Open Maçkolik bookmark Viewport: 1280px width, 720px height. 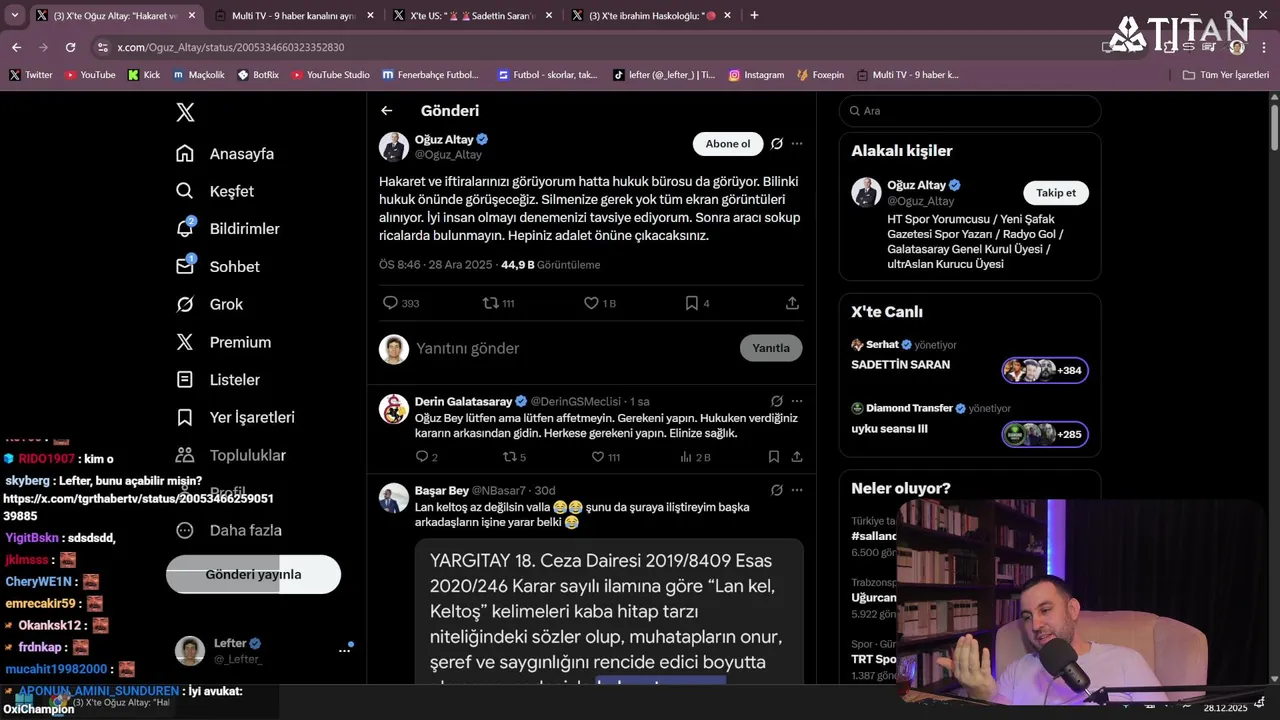click(198, 75)
